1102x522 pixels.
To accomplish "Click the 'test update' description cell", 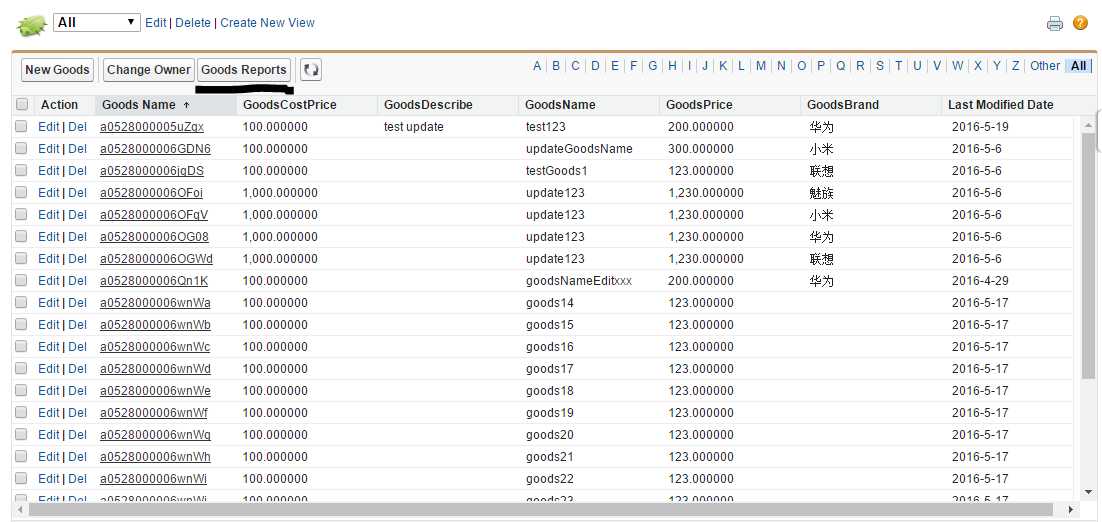I will [x=414, y=127].
